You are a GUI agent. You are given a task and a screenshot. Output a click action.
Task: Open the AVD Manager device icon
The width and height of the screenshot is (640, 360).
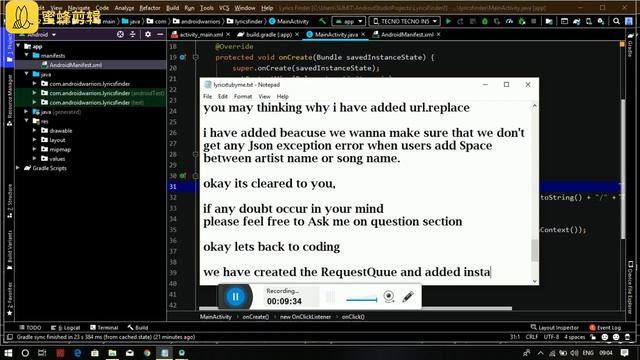[x=589, y=21]
